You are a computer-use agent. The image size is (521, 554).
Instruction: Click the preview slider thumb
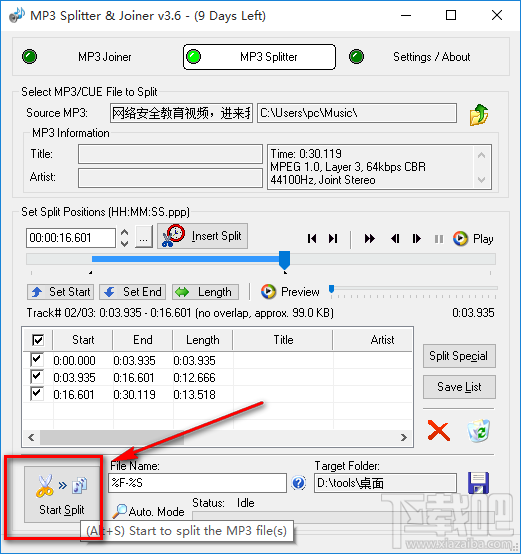(x=331, y=289)
